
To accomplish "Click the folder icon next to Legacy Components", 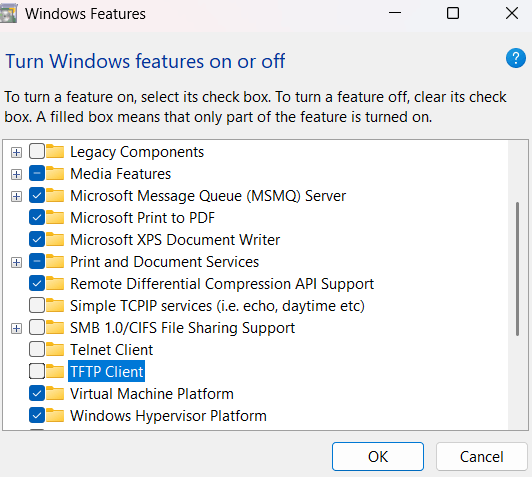I will point(55,151).
